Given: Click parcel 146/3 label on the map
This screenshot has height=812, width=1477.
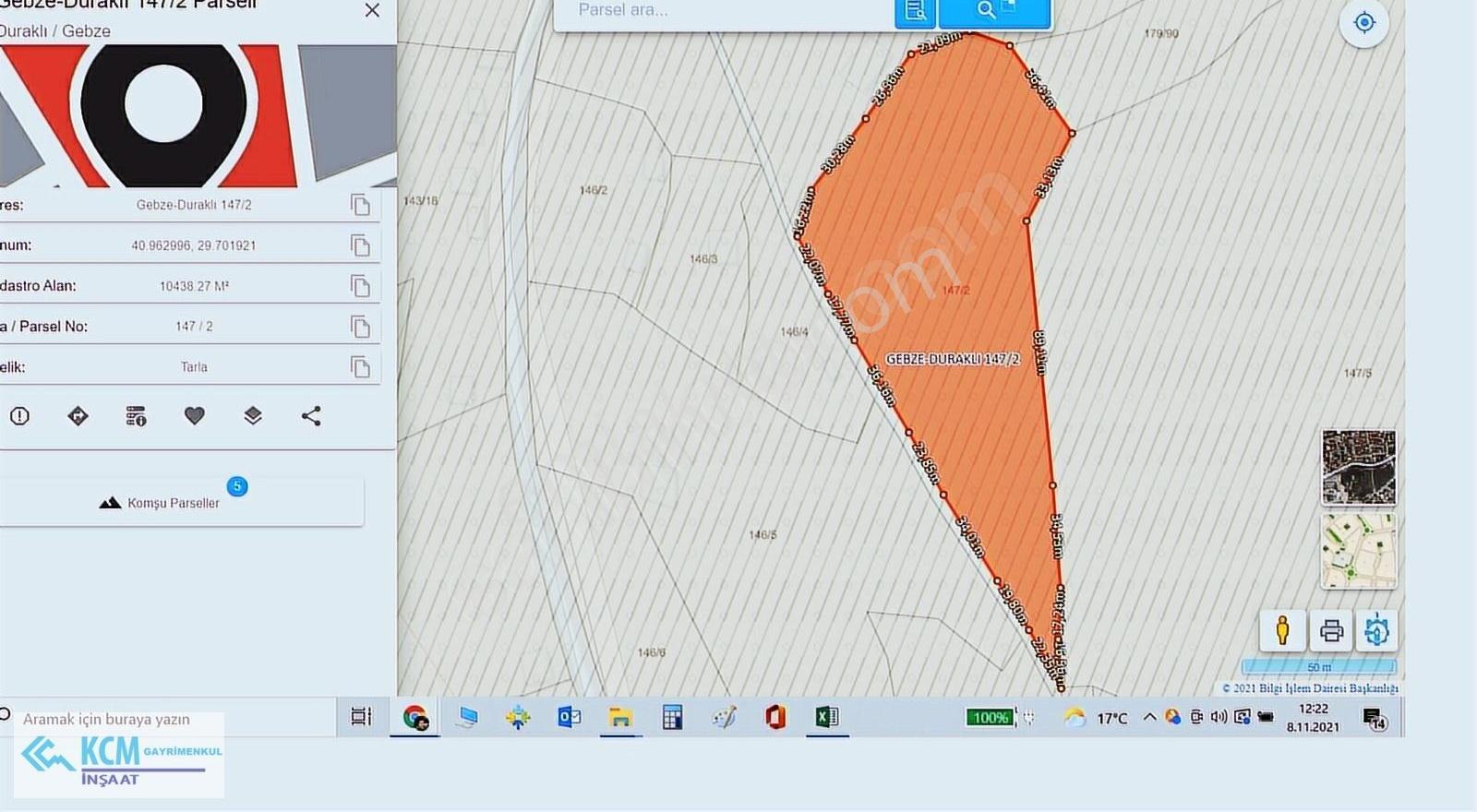Looking at the screenshot, I should [703, 259].
